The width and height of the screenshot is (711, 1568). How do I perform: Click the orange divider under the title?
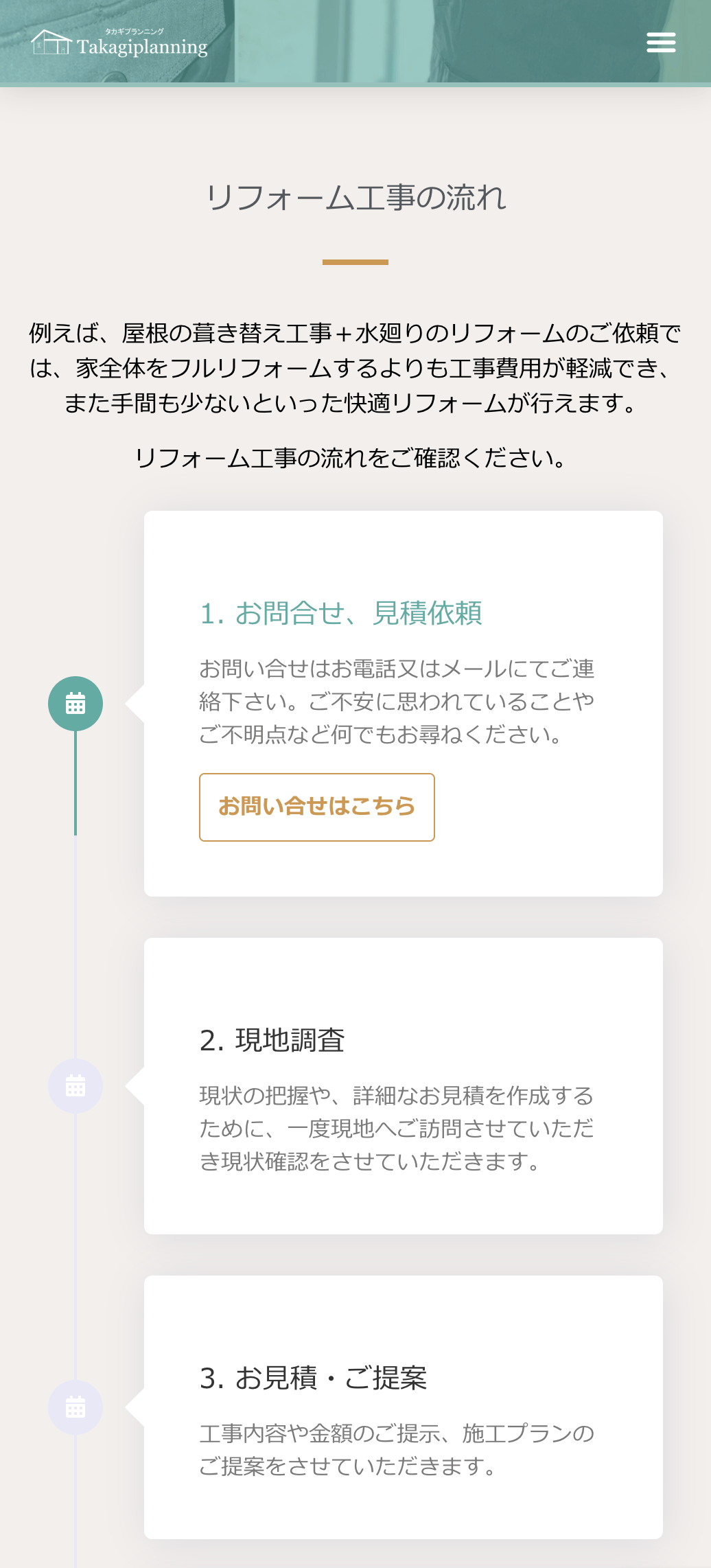click(355, 262)
